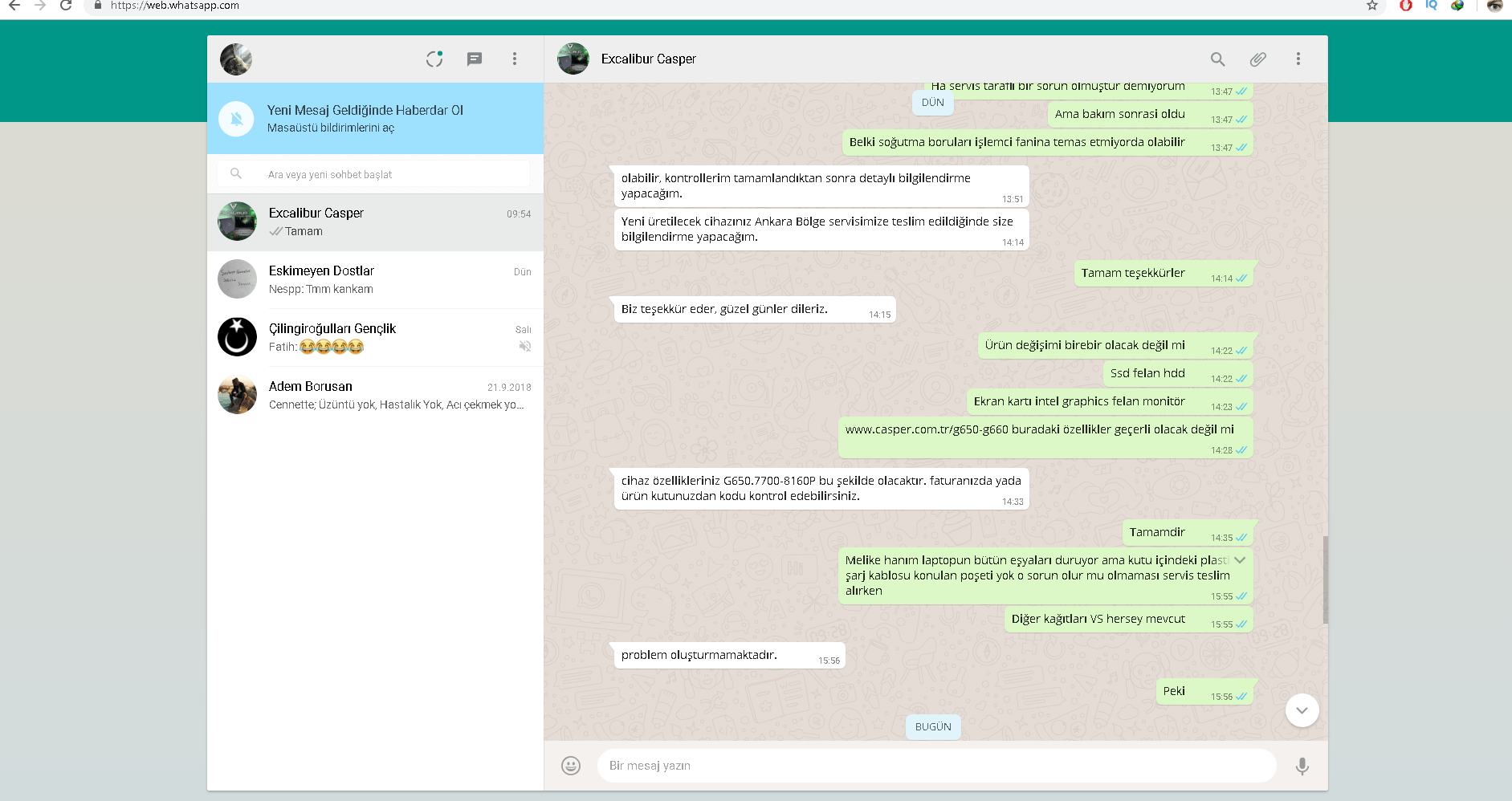This screenshot has width=1512, height=801.
Task: Click the 'Peki' message bubble
Action: (x=1204, y=691)
